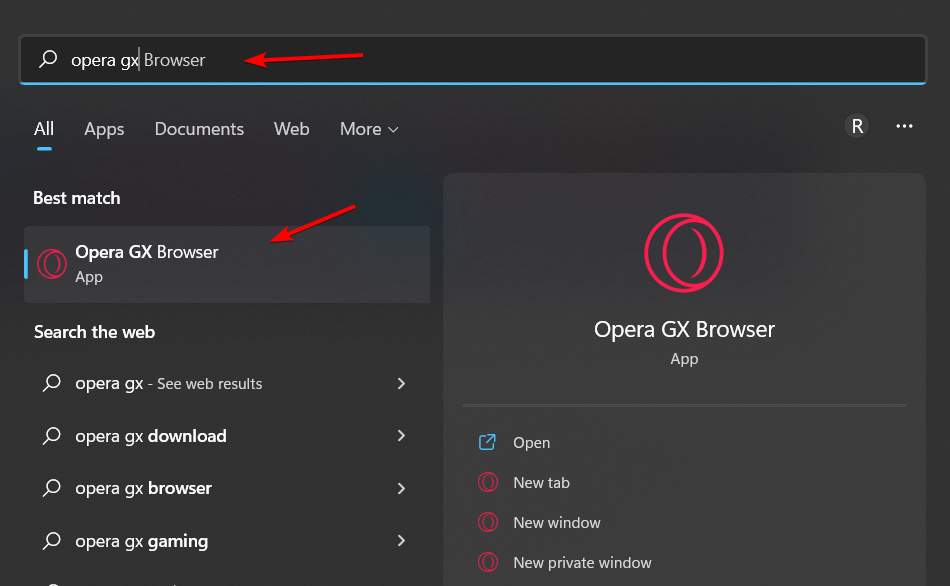Screen dimensions: 950x586
Task: Click the large Opera GX logo in details pane
Action: (683, 253)
